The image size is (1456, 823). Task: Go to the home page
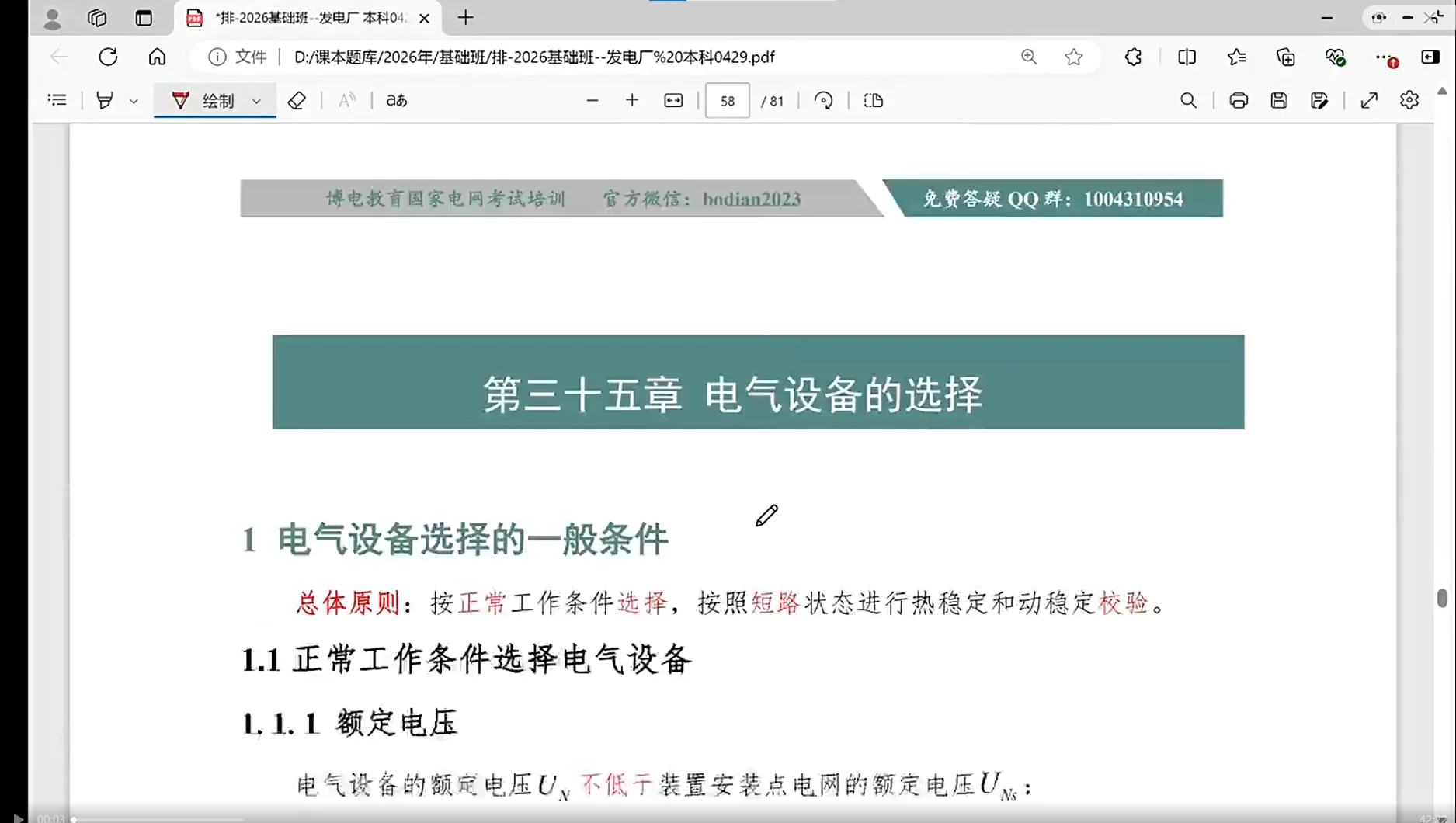[x=157, y=57]
